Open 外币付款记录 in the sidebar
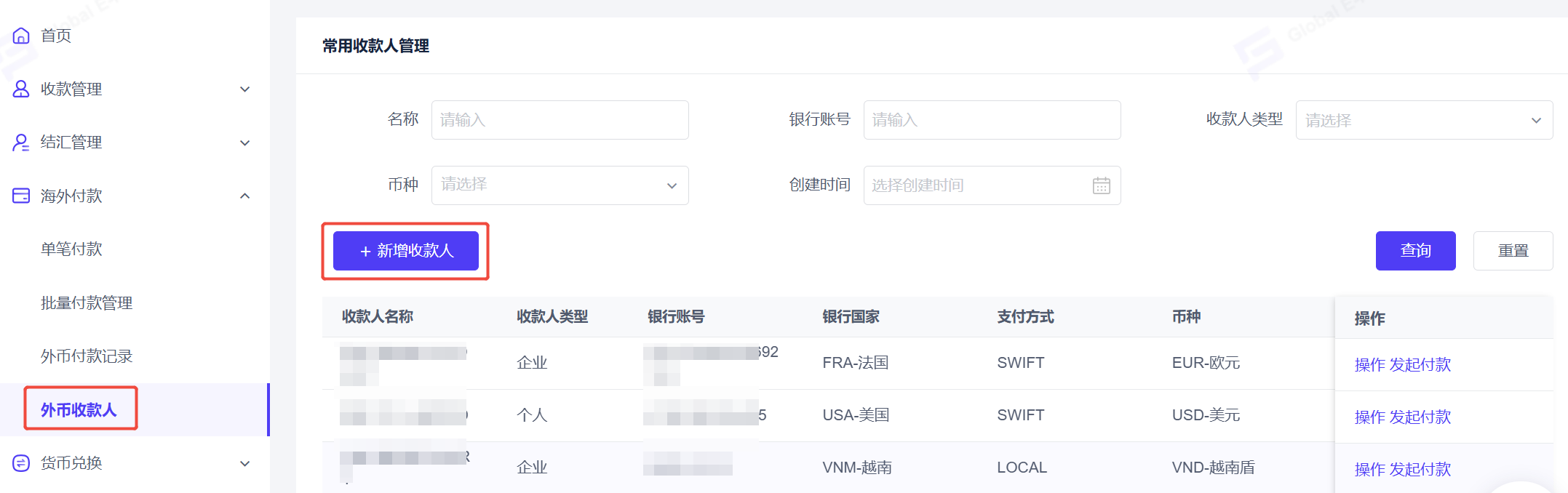This screenshot has height=493, width=1568. 87,356
